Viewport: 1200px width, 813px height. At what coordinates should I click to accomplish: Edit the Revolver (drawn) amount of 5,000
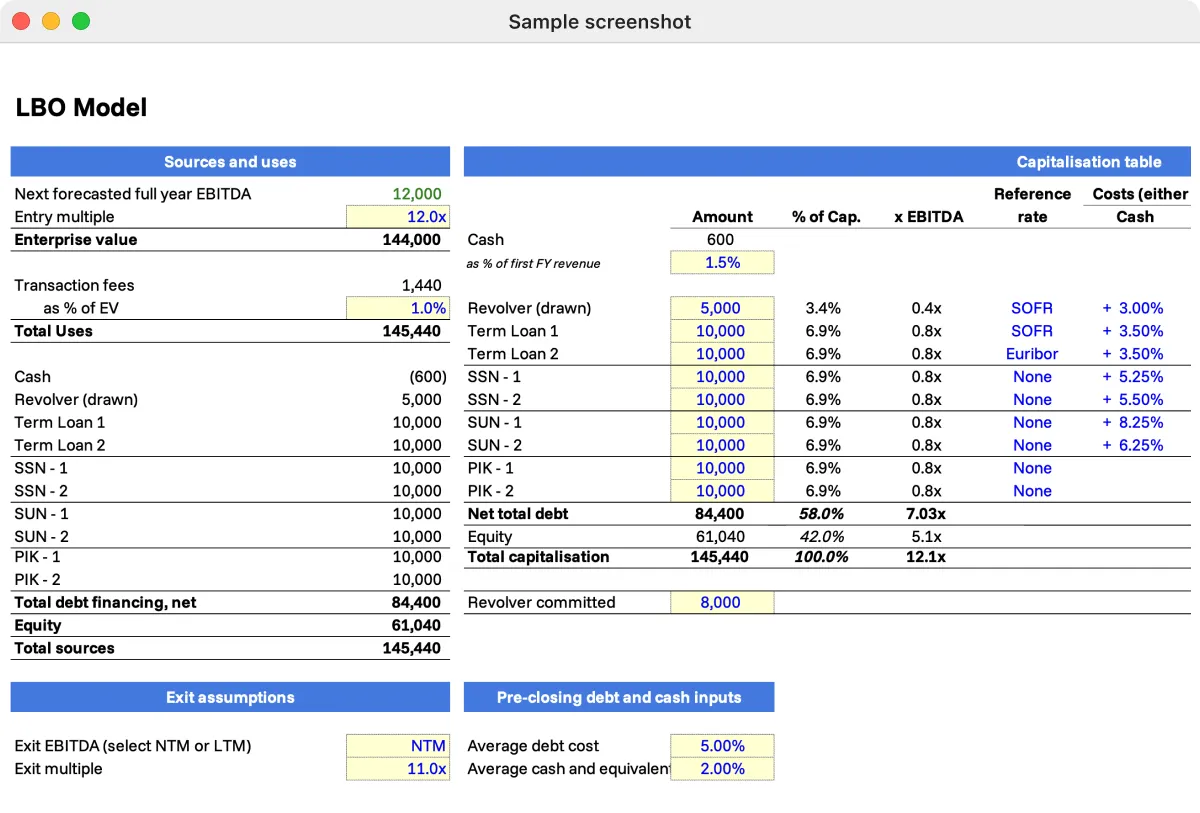(x=722, y=308)
